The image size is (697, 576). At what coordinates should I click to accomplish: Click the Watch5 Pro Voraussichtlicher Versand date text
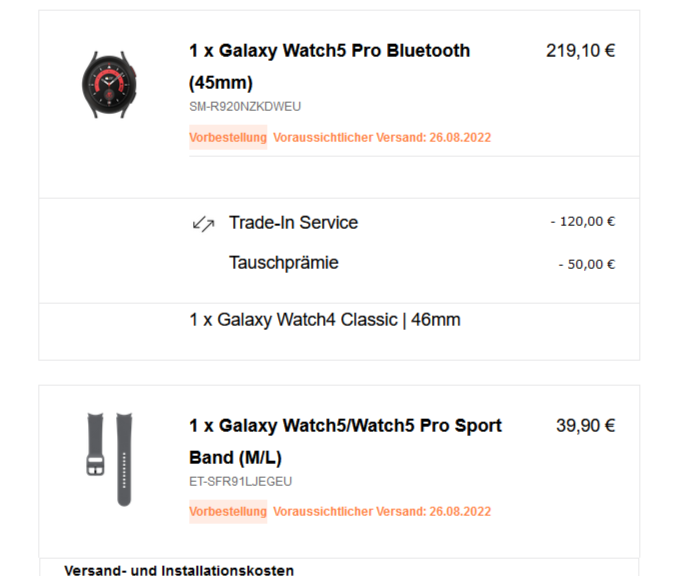(382, 137)
